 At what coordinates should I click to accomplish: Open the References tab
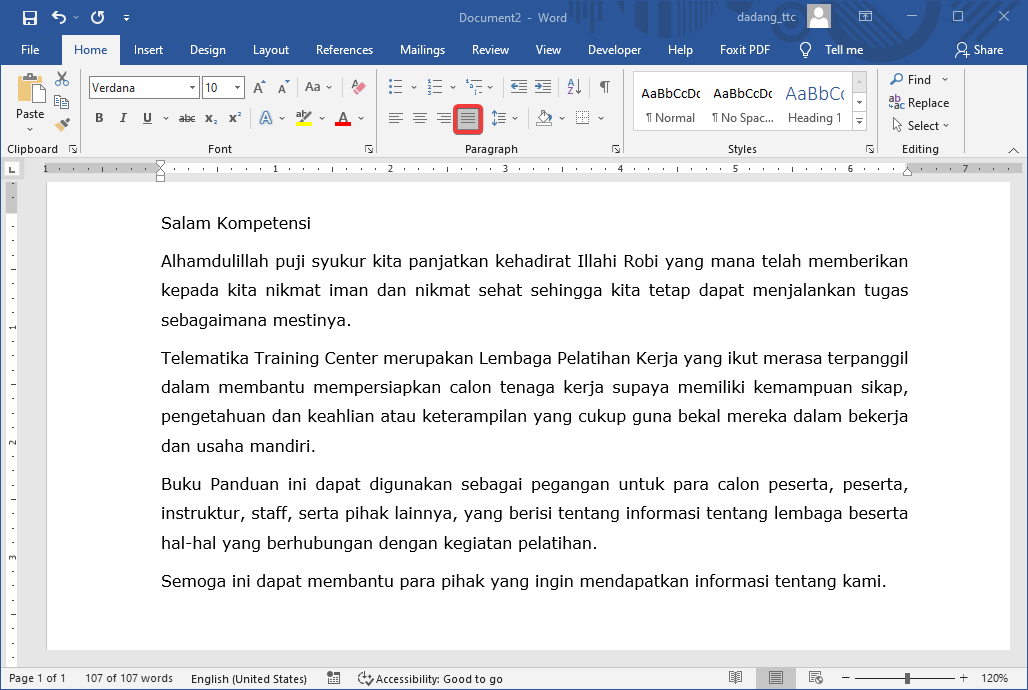[344, 50]
